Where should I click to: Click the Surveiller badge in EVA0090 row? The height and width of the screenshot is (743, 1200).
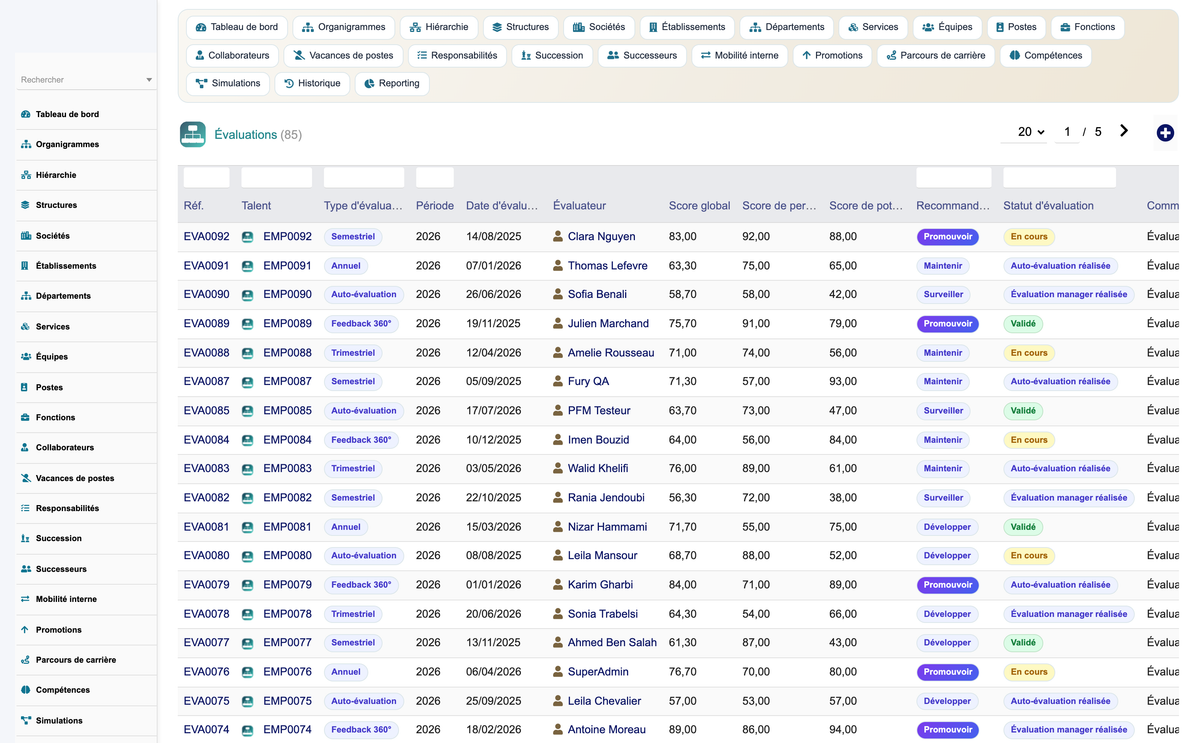pyautogui.click(x=943, y=295)
